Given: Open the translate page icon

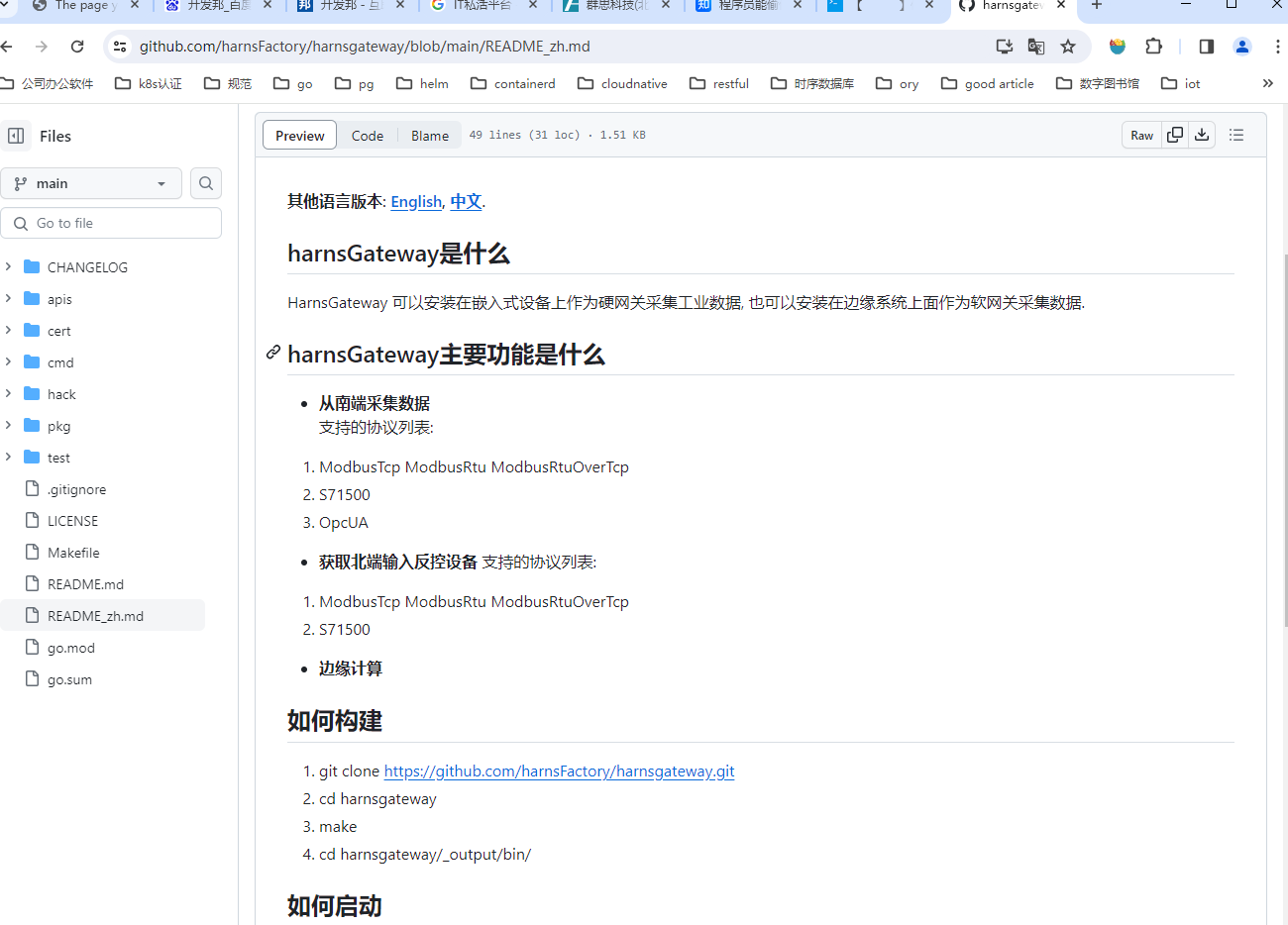Looking at the screenshot, I should pyautogui.click(x=1036, y=47).
